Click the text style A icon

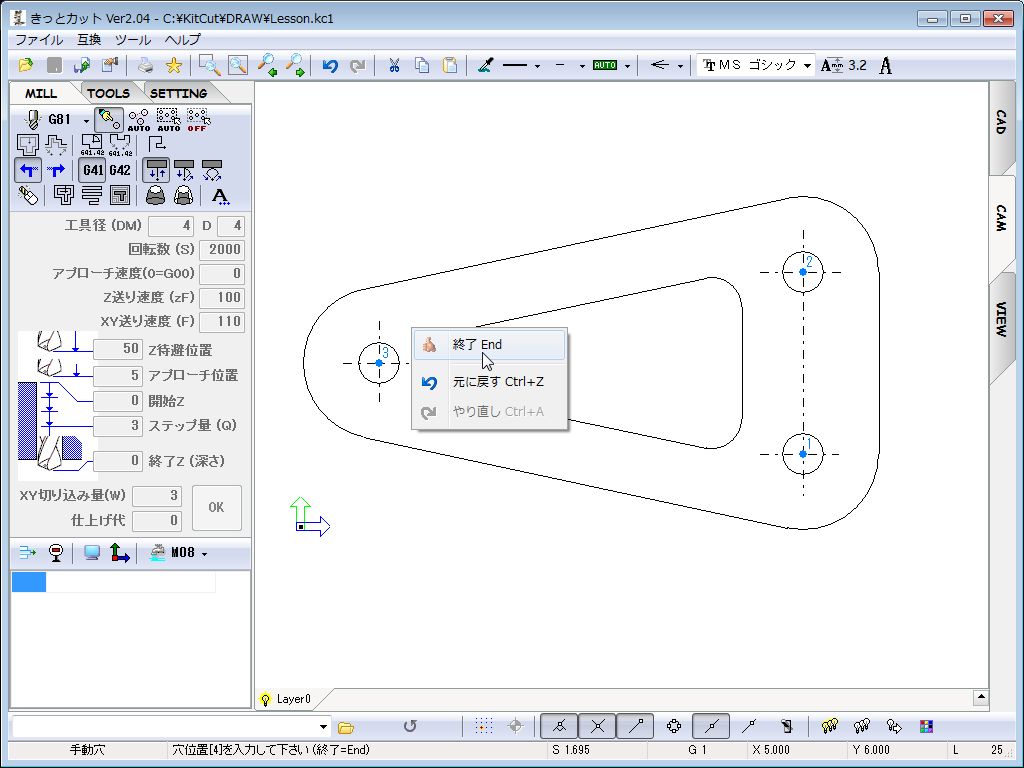[x=885, y=65]
